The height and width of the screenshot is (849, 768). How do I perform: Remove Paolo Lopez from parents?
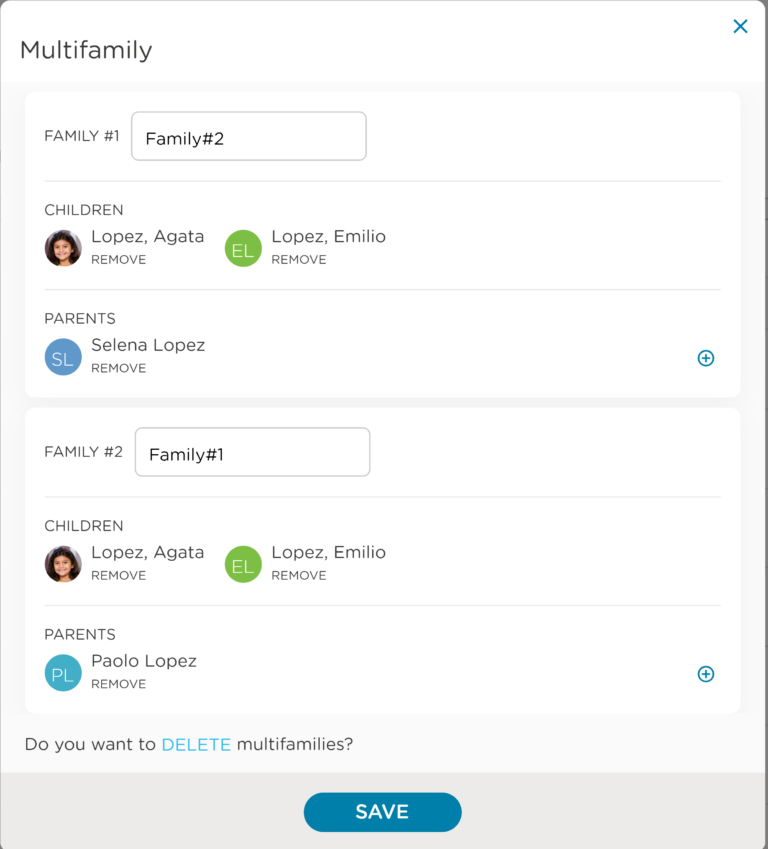pyautogui.click(x=118, y=685)
